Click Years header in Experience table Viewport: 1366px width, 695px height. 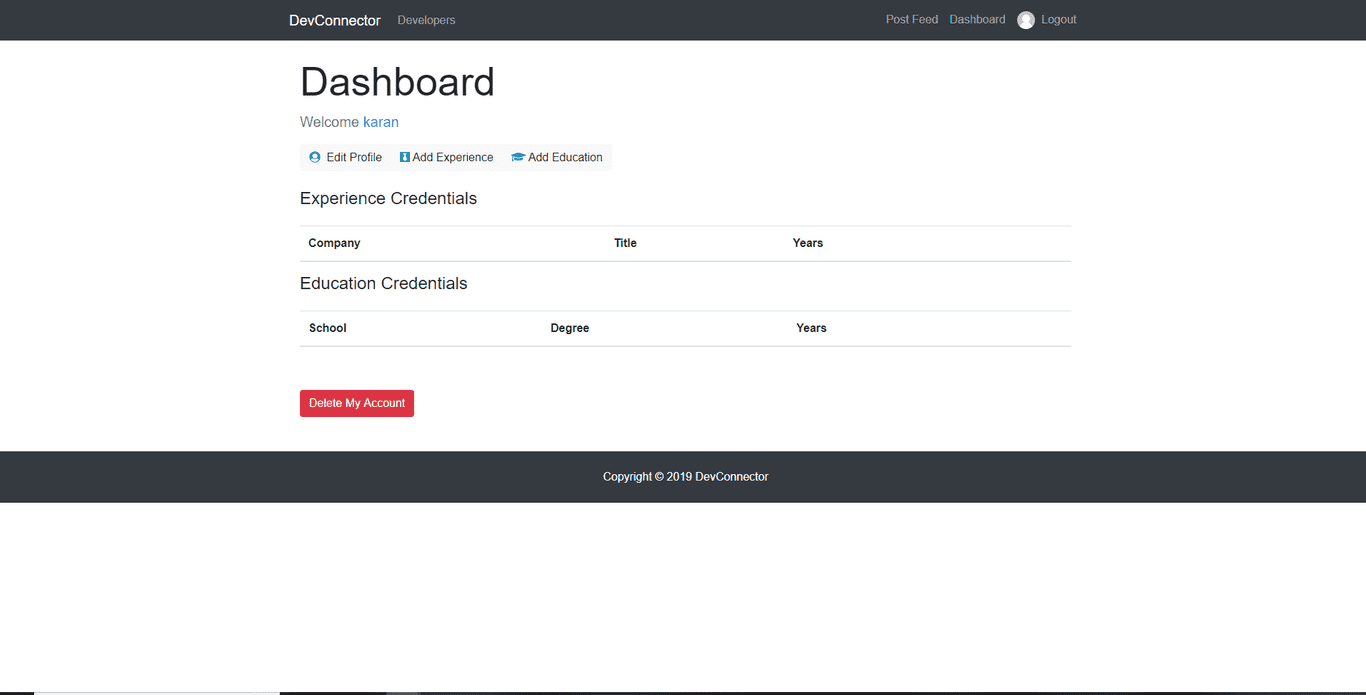pyautogui.click(x=808, y=243)
